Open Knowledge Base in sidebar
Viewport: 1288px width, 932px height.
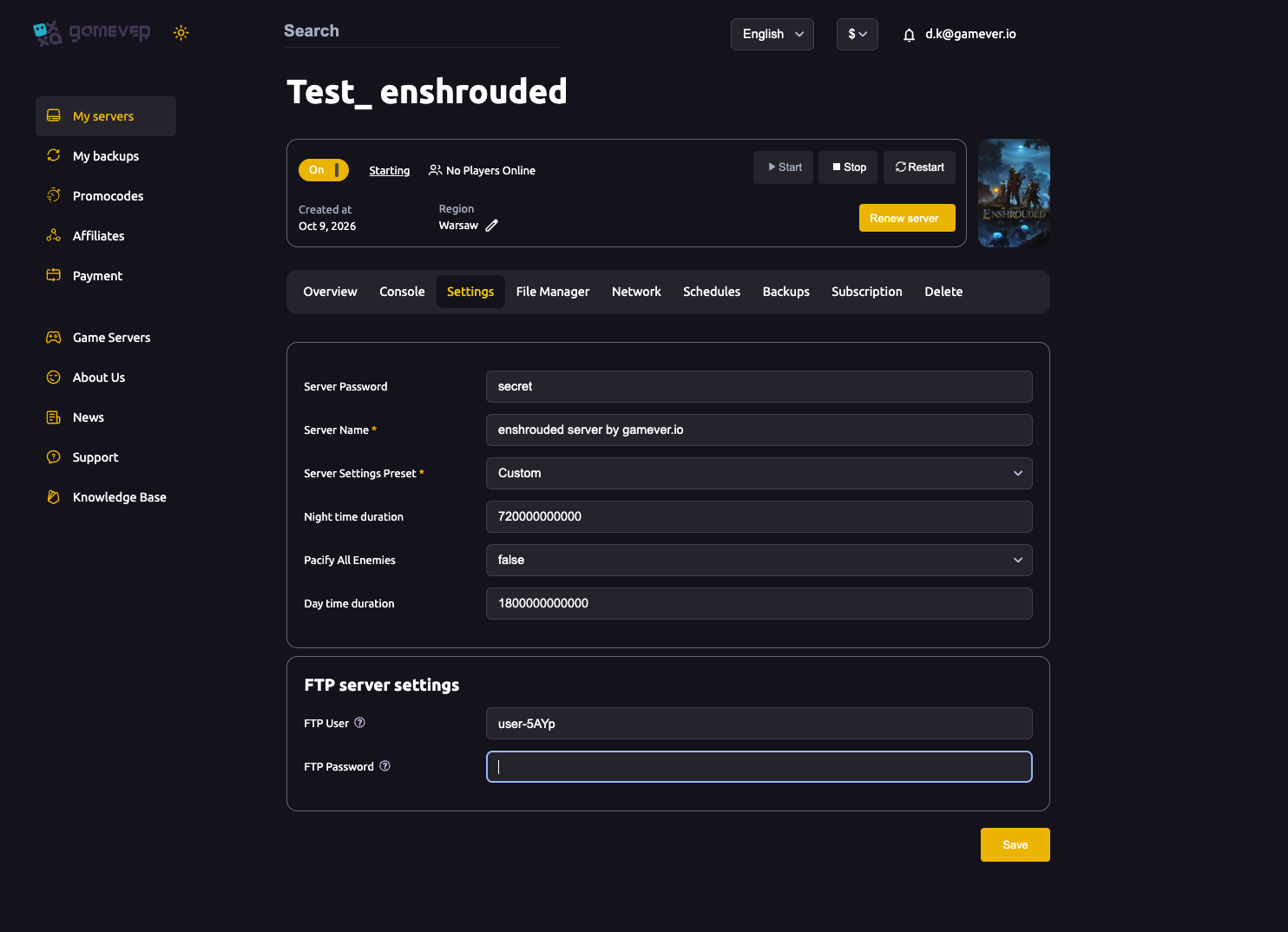106,497
